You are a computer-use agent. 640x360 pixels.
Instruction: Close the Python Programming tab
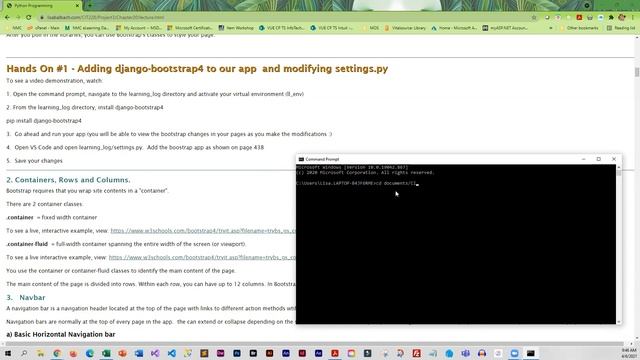(77, 6)
